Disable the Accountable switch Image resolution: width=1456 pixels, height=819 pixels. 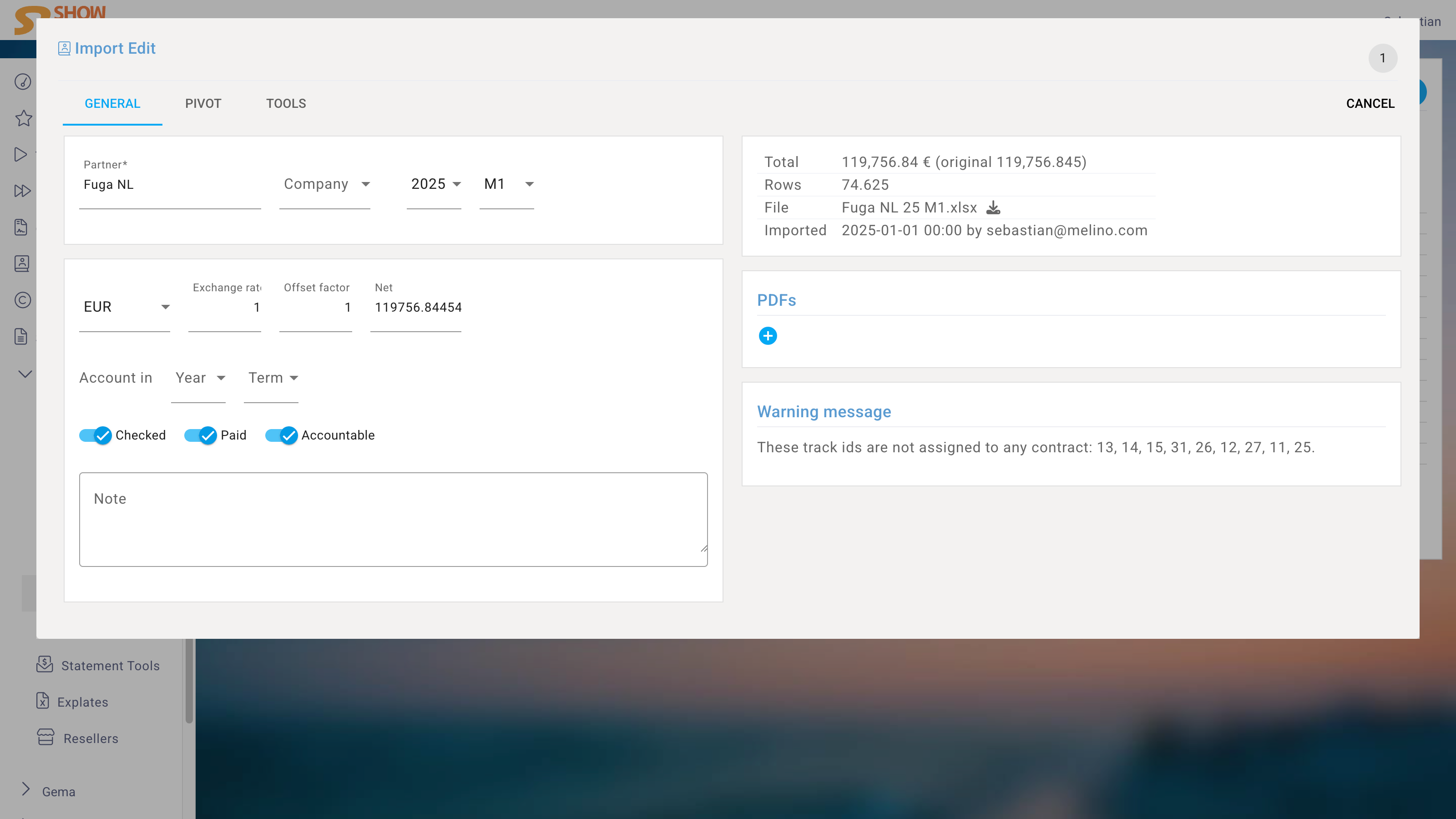[282, 435]
